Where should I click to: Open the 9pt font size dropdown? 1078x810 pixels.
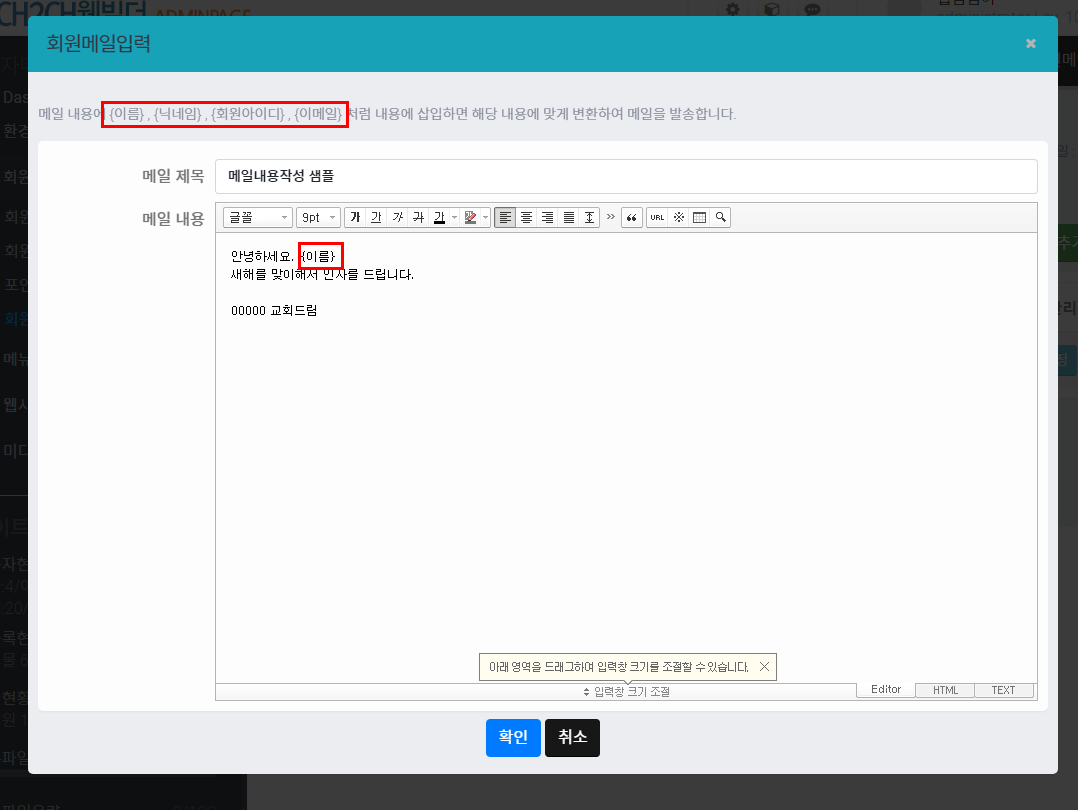pyautogui.click(x=318, y=218)
